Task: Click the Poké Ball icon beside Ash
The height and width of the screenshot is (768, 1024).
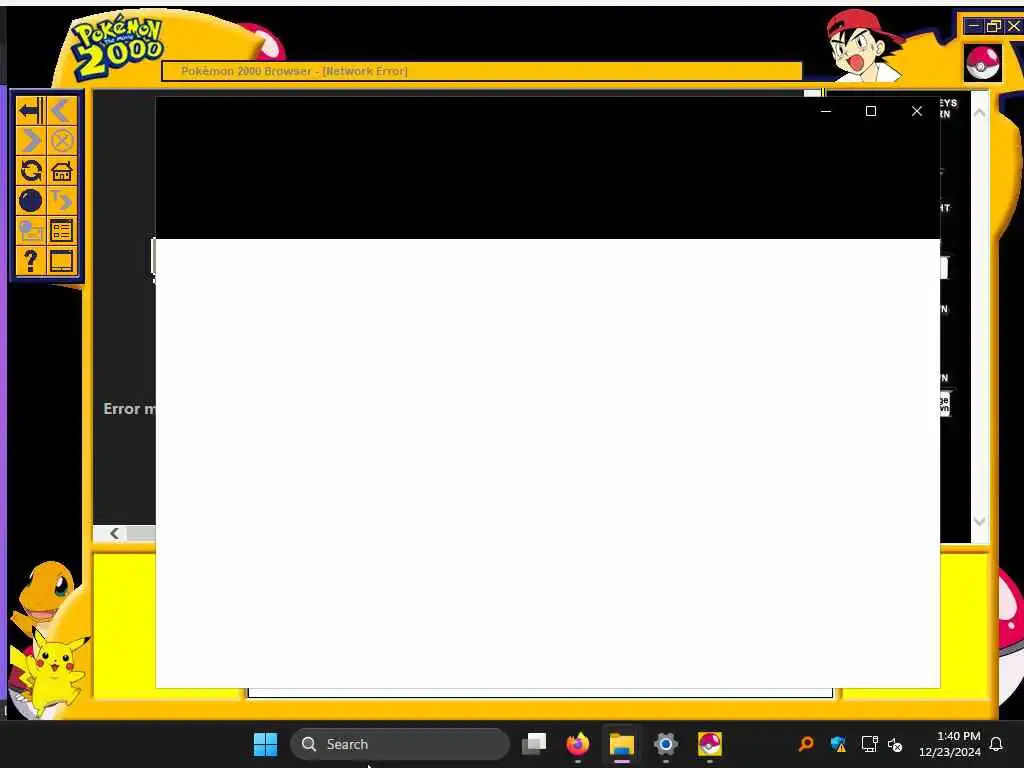Action: pyautogui.click(x=983, y=63)
